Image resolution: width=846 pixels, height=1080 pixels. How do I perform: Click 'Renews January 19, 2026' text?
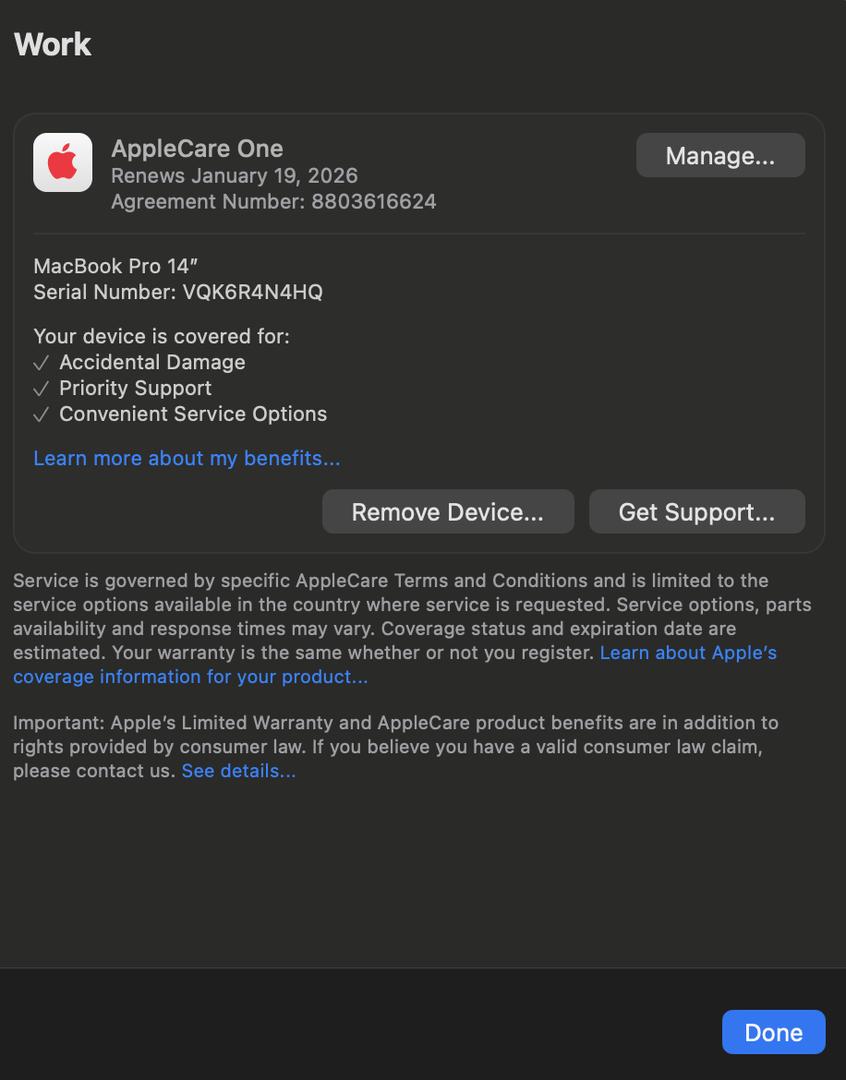coord(234,176)
